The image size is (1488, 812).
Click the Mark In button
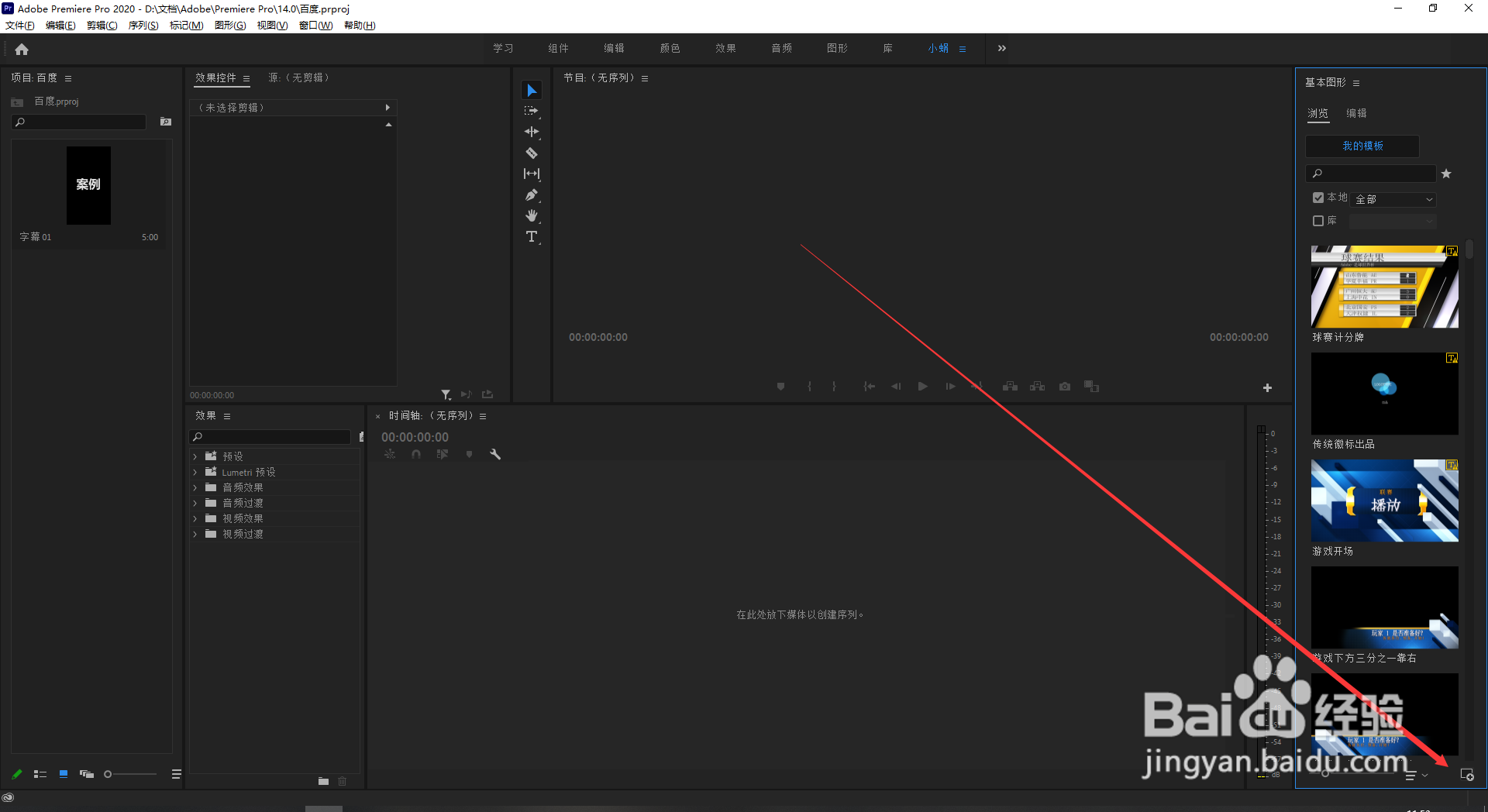(809, 386)
